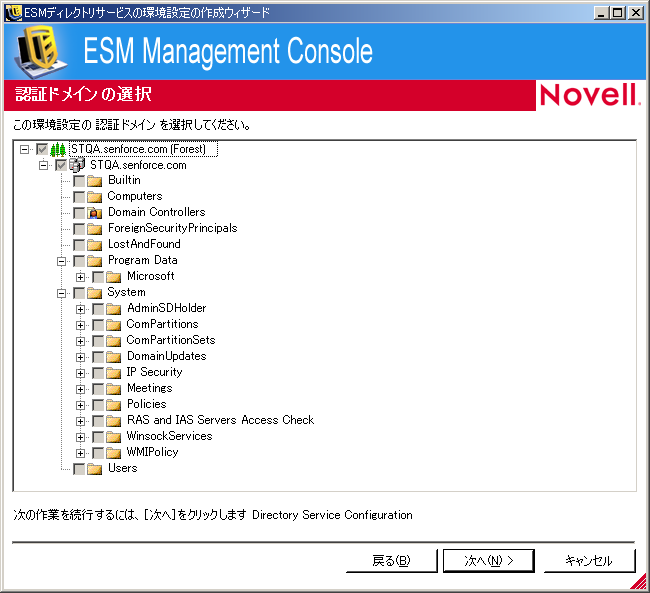
Task: Expand the Meetings node
Action: click(x=80, y=389)
